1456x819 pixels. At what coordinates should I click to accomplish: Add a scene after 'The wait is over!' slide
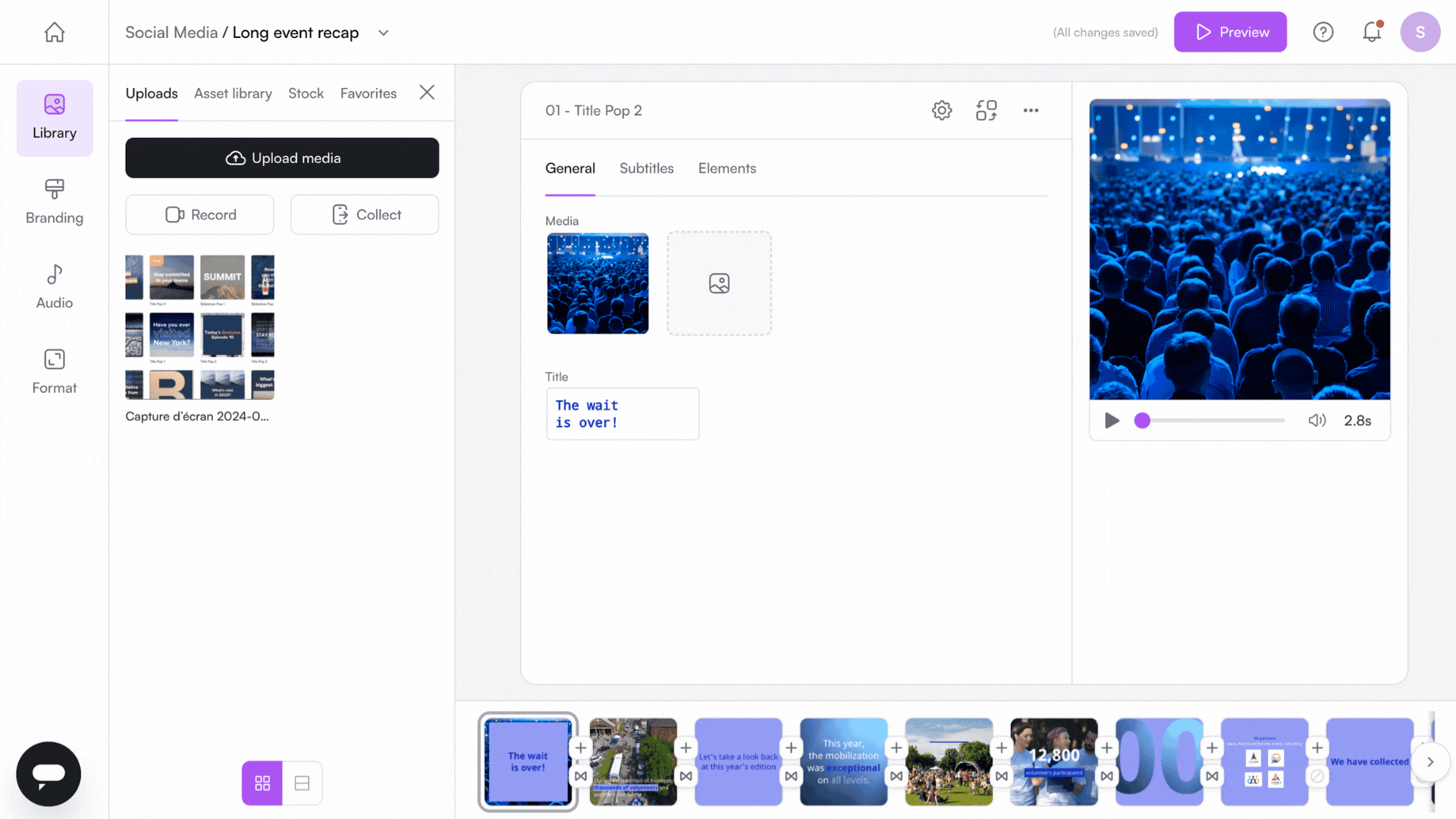580,748
